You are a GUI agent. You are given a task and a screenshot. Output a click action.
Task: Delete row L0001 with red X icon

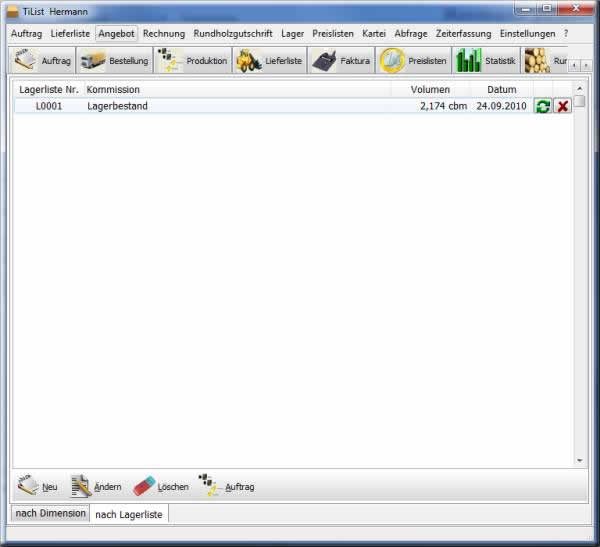[562, 106]
